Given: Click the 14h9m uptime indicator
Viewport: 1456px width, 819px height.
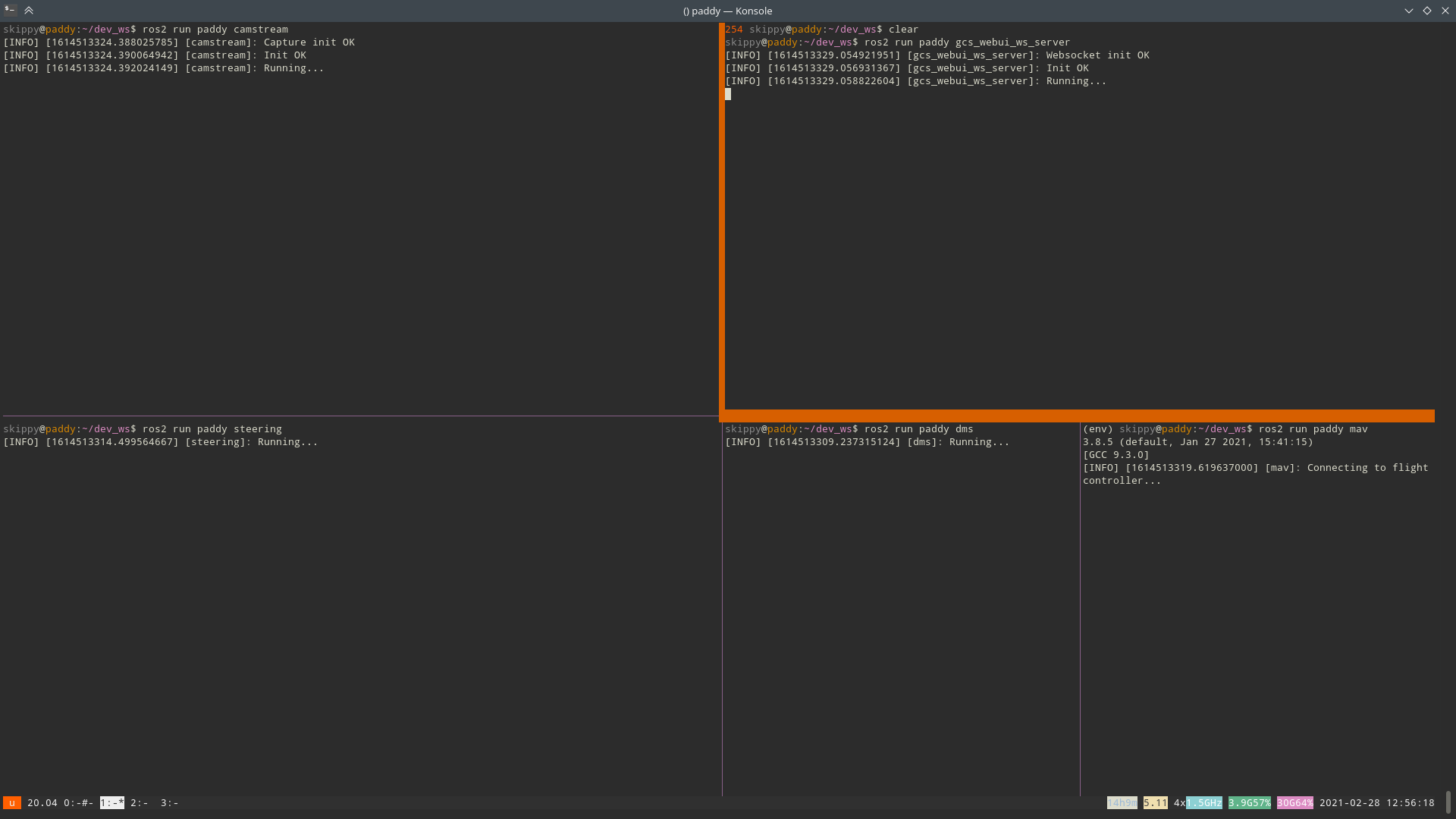Looking at the screenshot, I should (x=1122, y=803).
